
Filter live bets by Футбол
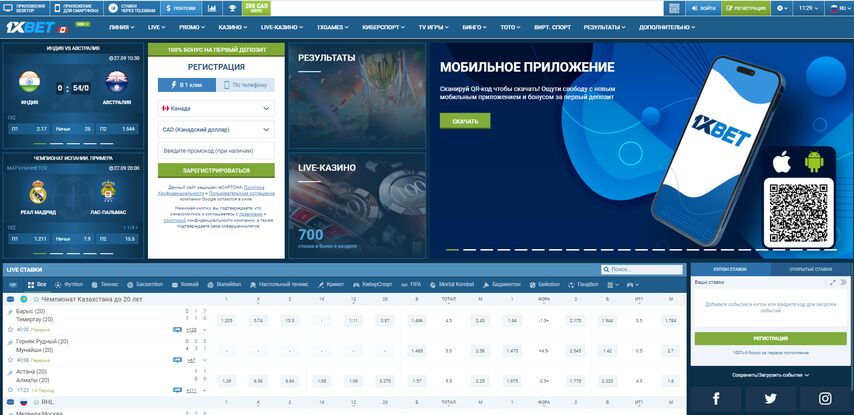[69, 285]
